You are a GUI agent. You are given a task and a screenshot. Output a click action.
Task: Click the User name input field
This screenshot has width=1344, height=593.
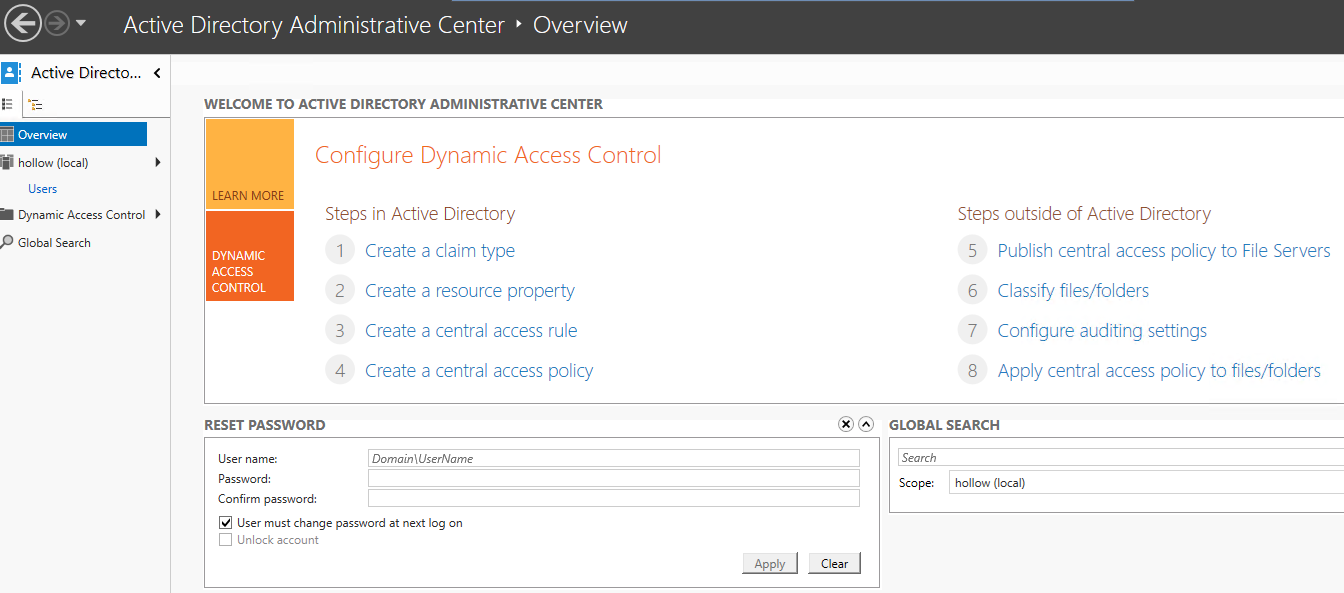coord(613,458)
